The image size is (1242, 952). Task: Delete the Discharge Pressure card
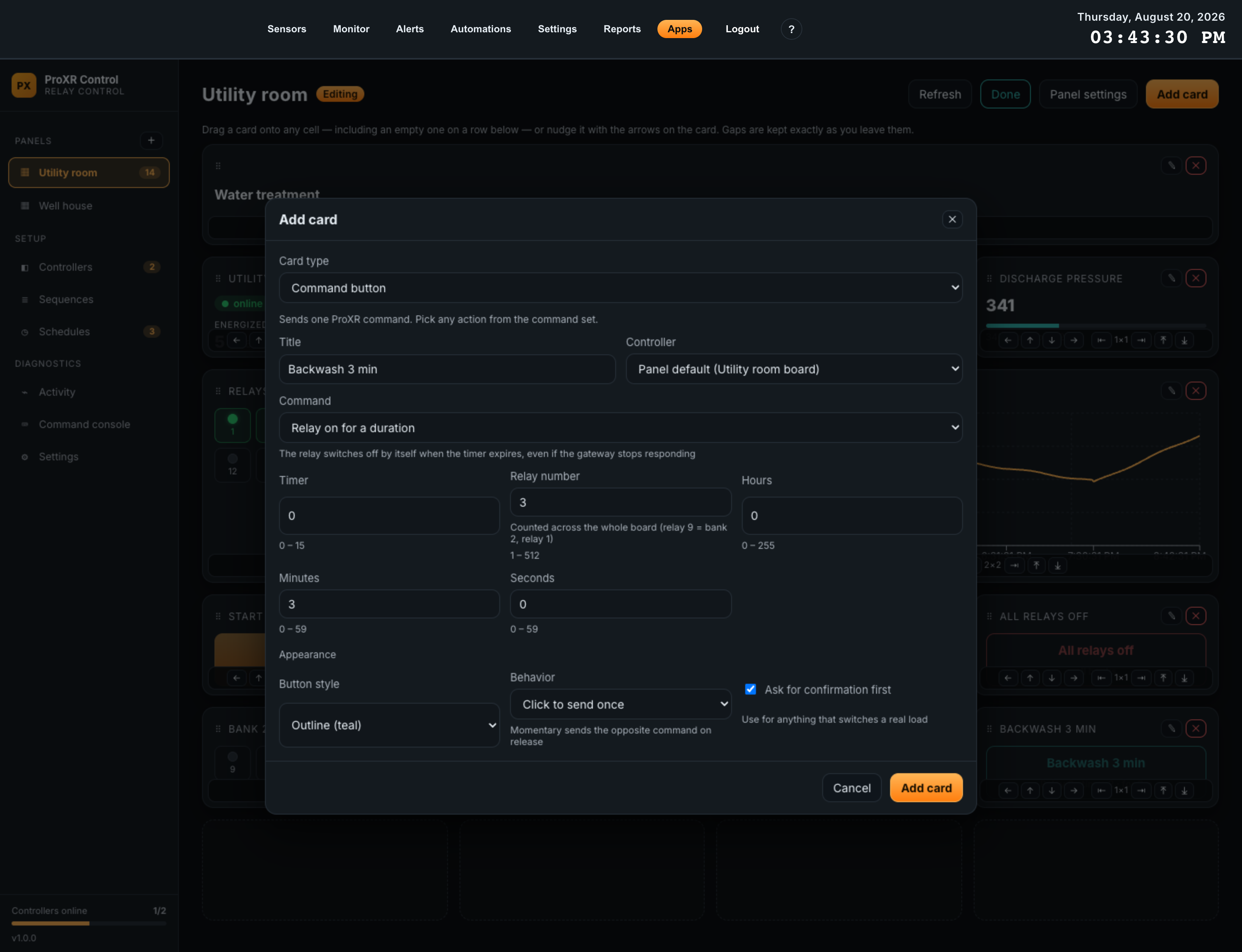(1196, 278)
